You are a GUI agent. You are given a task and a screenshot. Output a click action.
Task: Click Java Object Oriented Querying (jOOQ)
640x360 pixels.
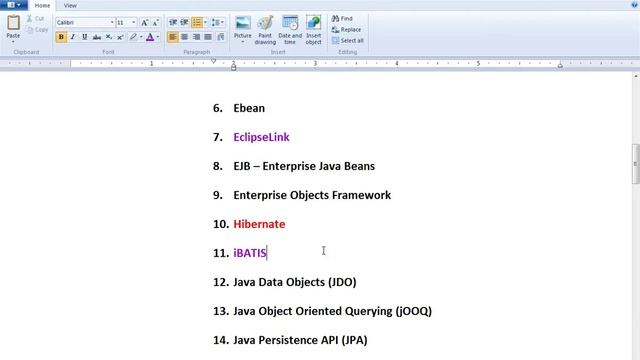[333, 311]
